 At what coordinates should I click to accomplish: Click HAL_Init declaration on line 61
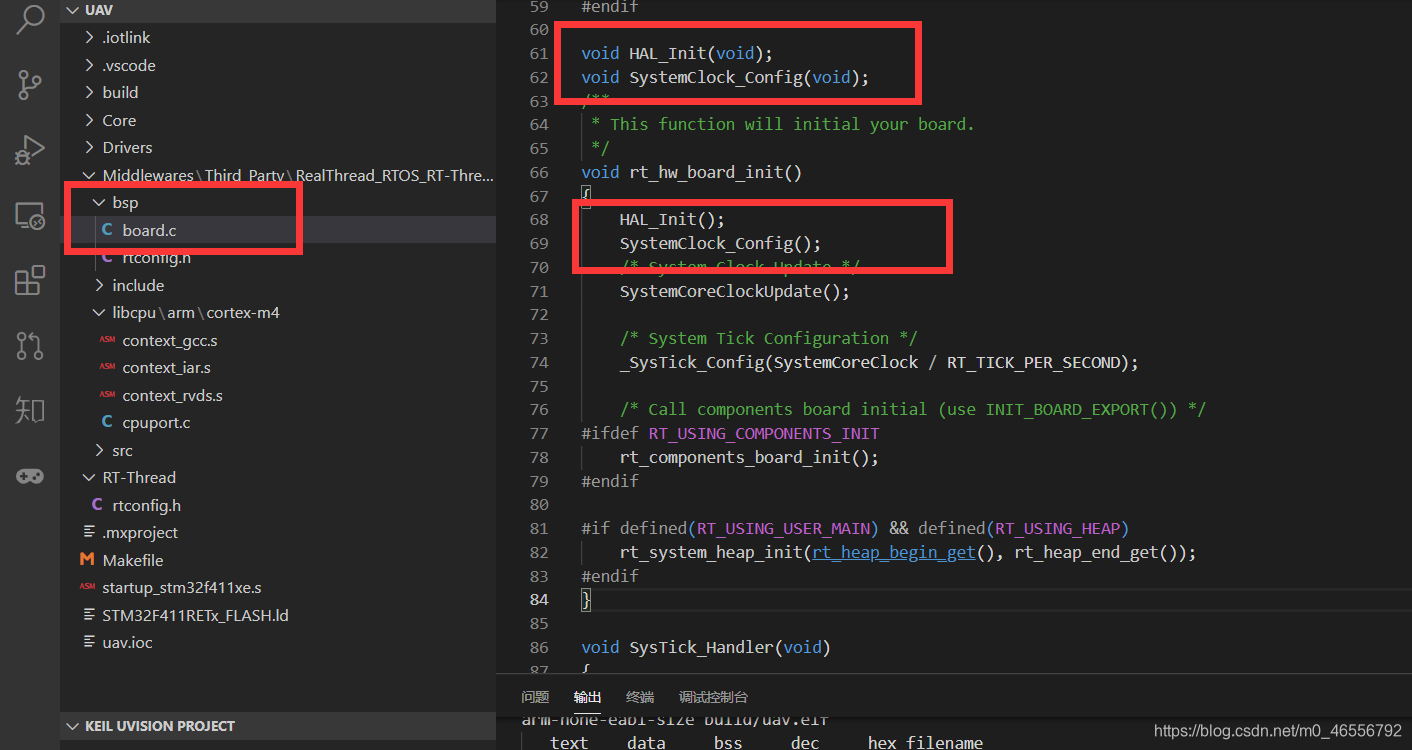tap(667, 53)
